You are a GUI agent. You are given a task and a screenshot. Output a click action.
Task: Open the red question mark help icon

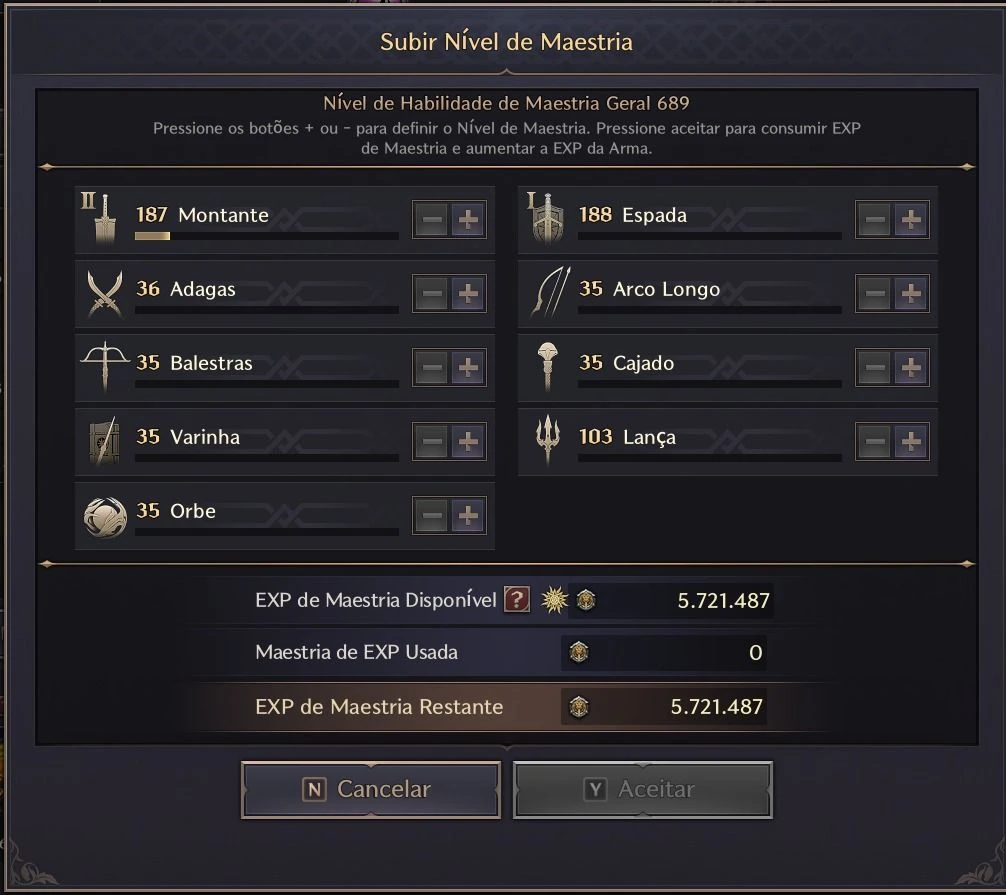[516, 600]
